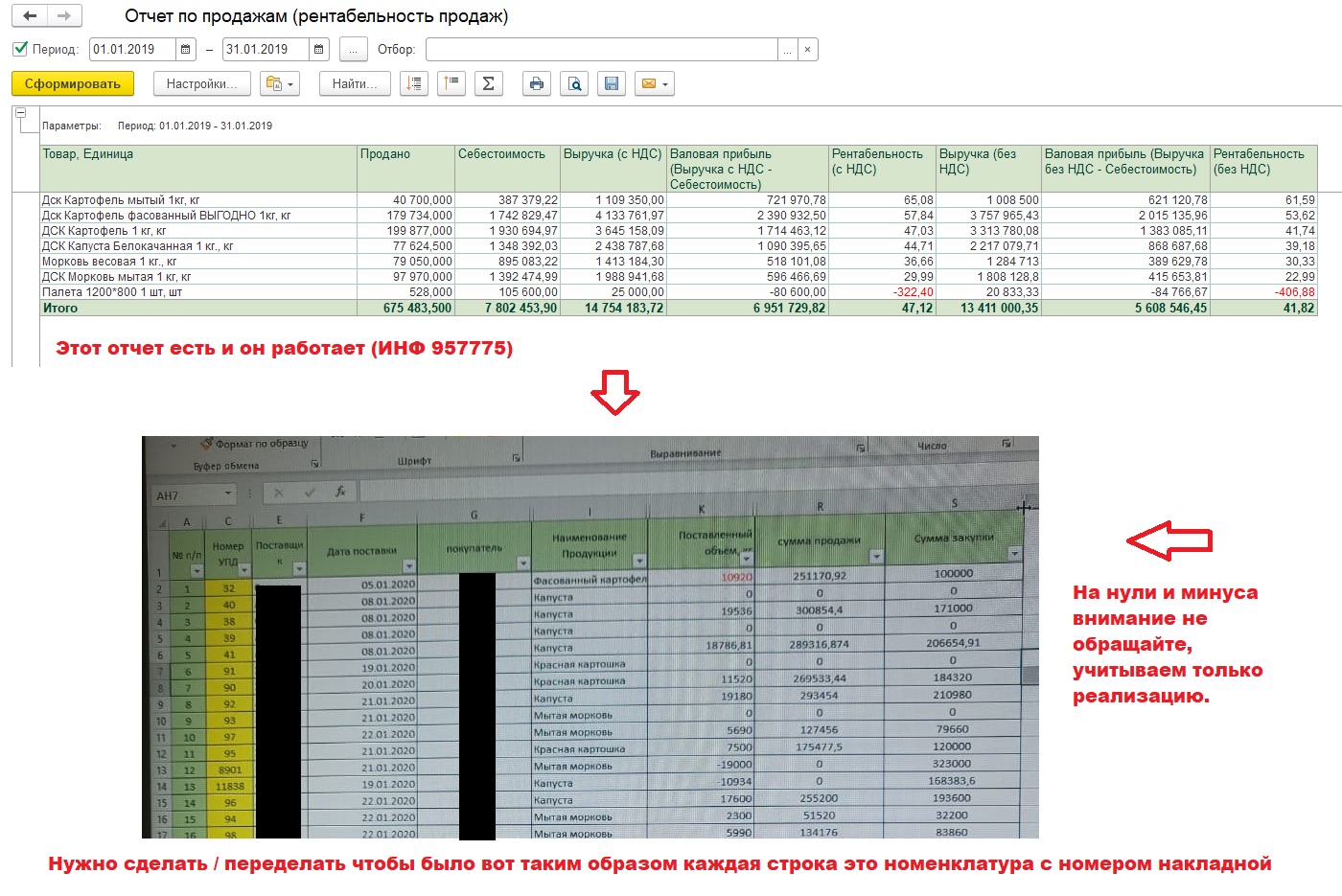Open Настройки... settings button
This screenshot has width=1342, height=896.
pyautogui.click(x=201, y=84)
